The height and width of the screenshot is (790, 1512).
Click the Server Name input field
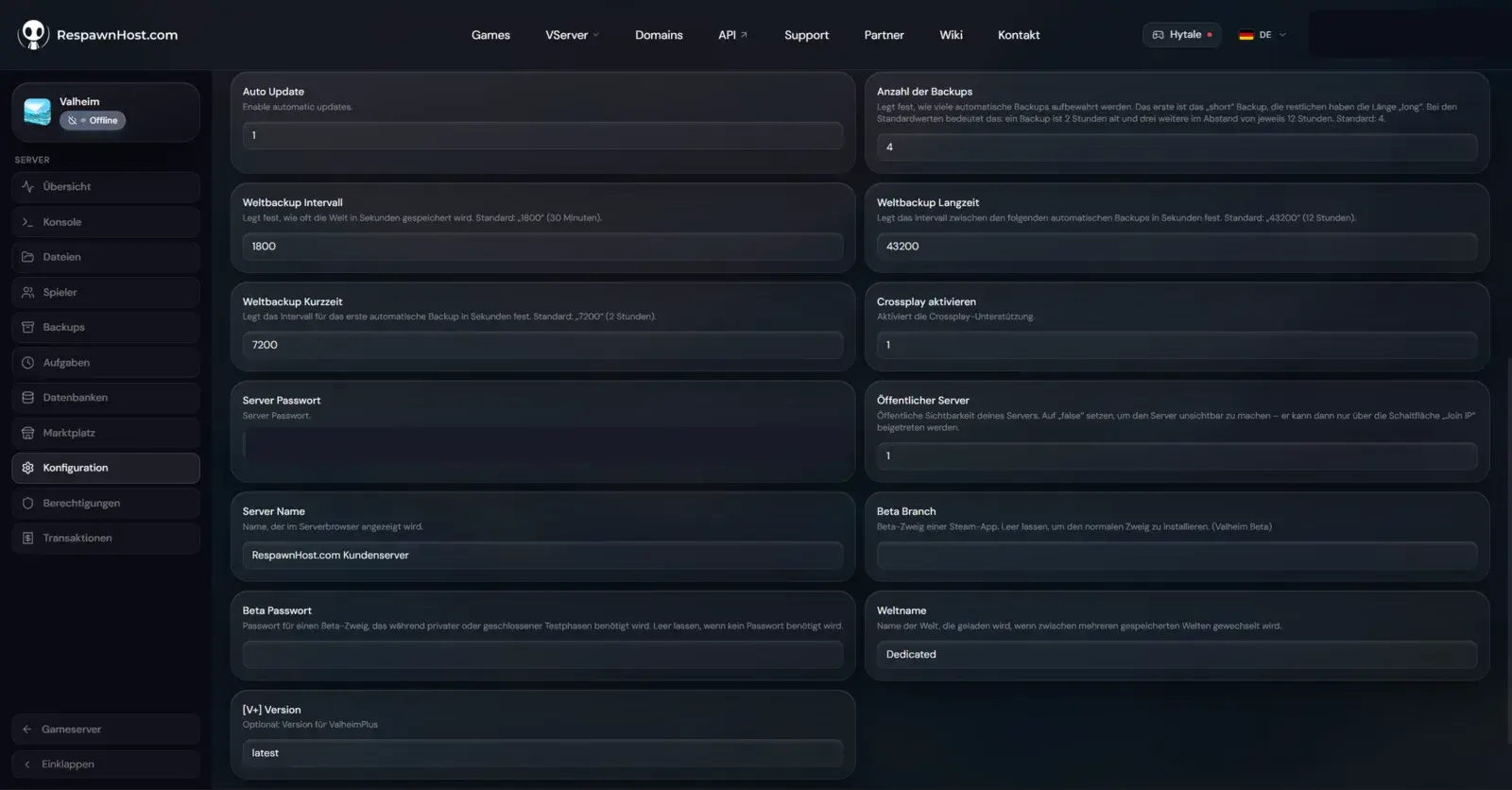click(542, 556)
